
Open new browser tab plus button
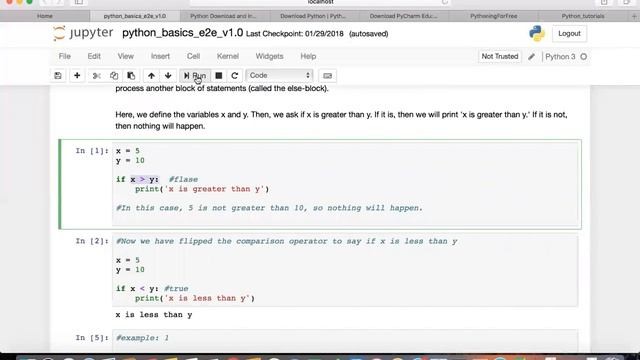(634, 16)
